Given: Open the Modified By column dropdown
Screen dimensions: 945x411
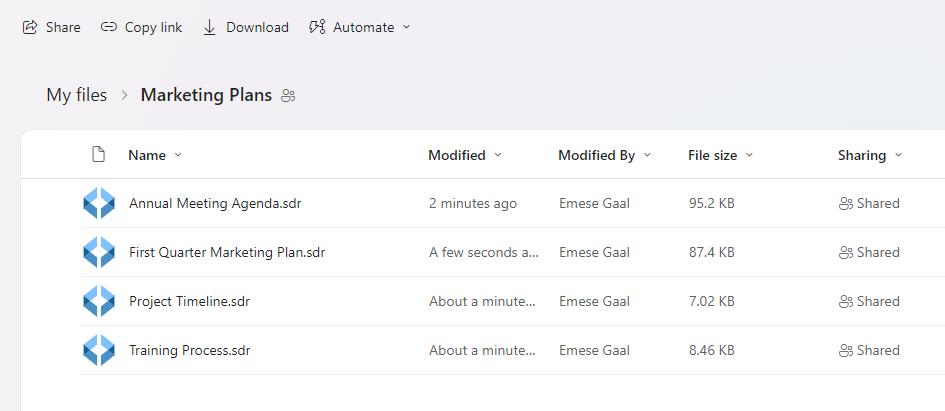Looking at the screenshot, I should (x=647, y=155).
